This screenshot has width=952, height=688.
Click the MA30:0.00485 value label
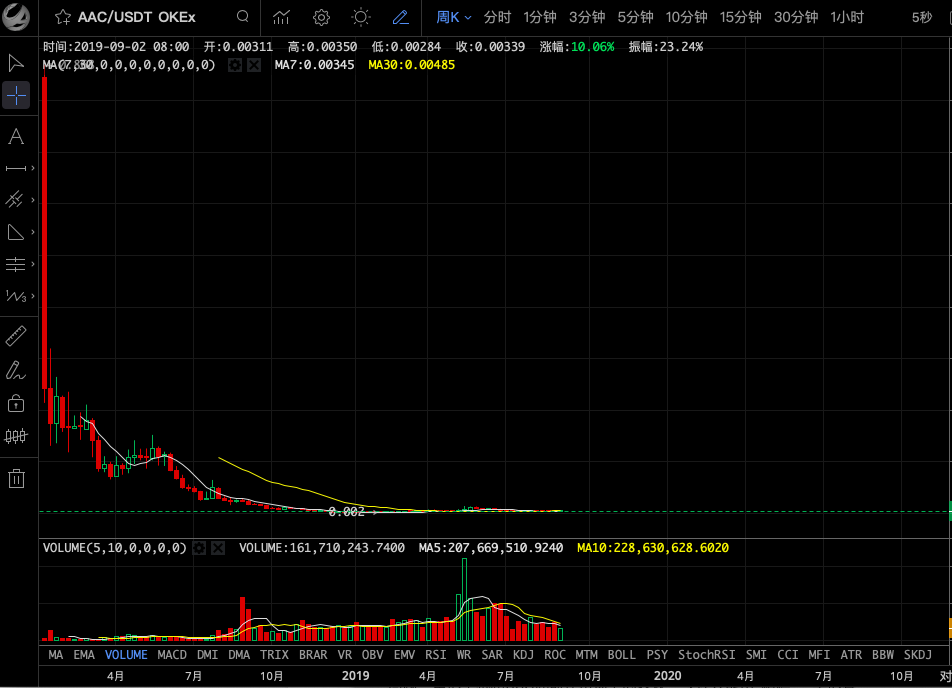coord(412,65)
